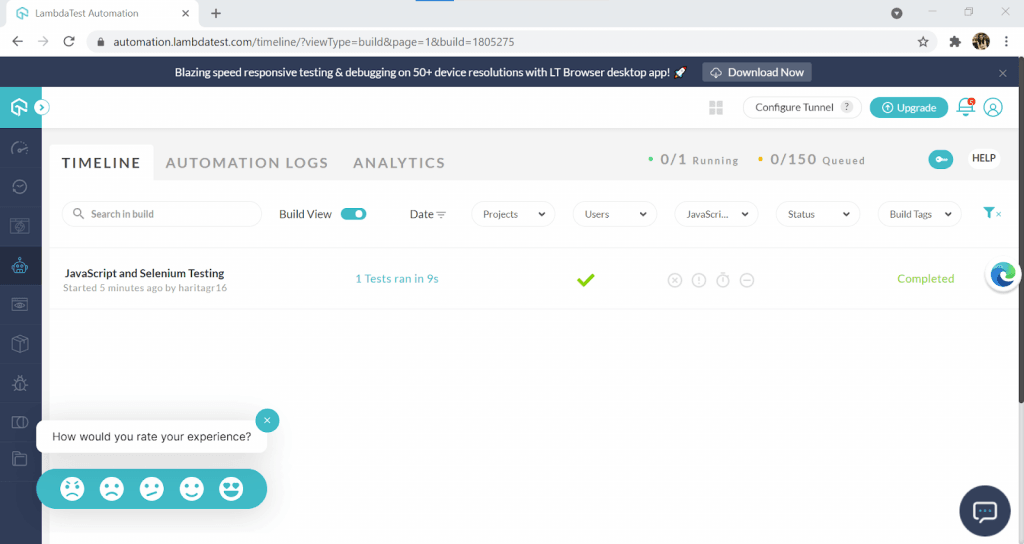Click the Search in build field
The image size is (1024, 544).
pos(162,214)
